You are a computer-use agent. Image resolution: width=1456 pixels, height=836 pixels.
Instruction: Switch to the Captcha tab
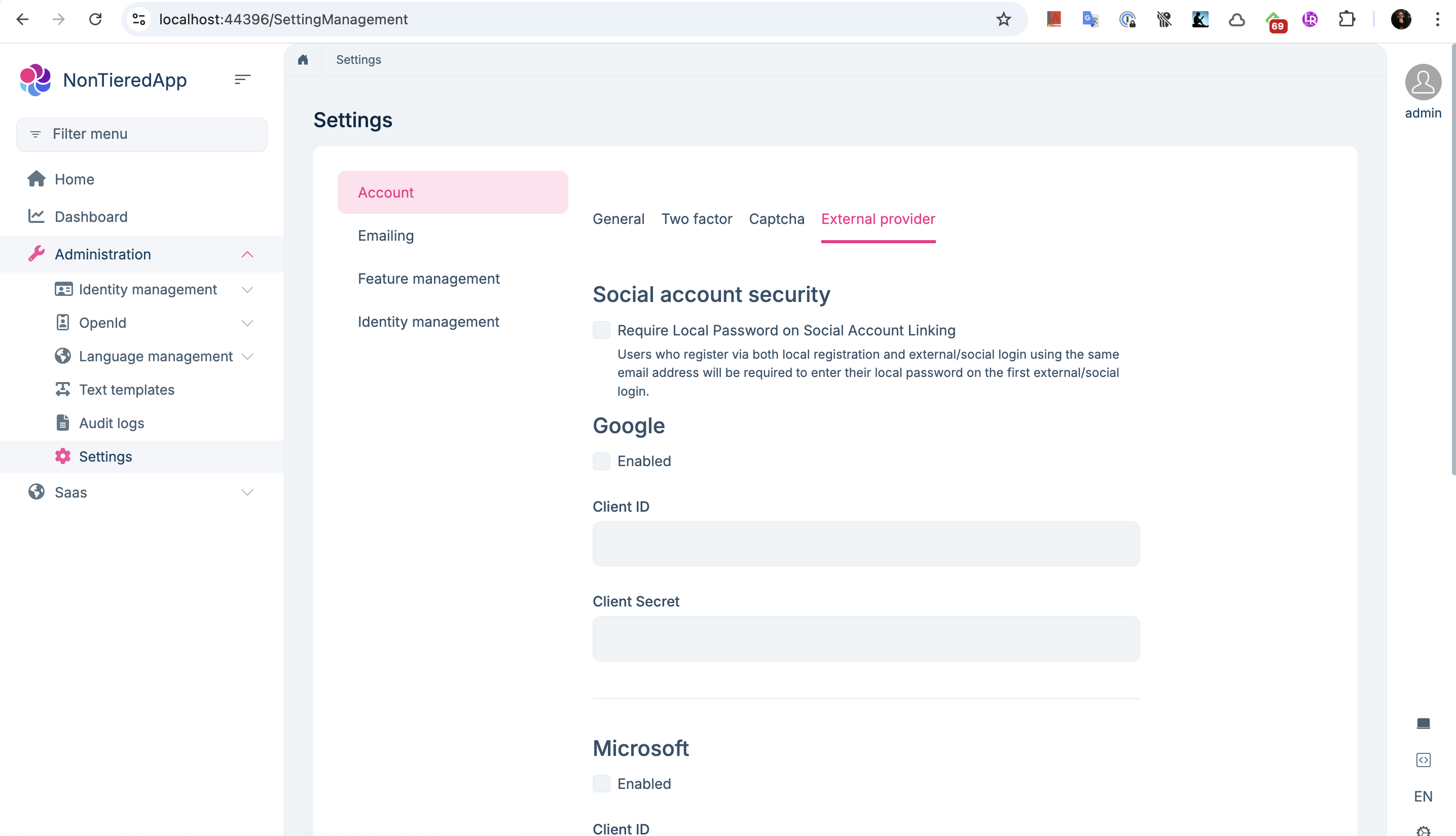click(776, 219)
